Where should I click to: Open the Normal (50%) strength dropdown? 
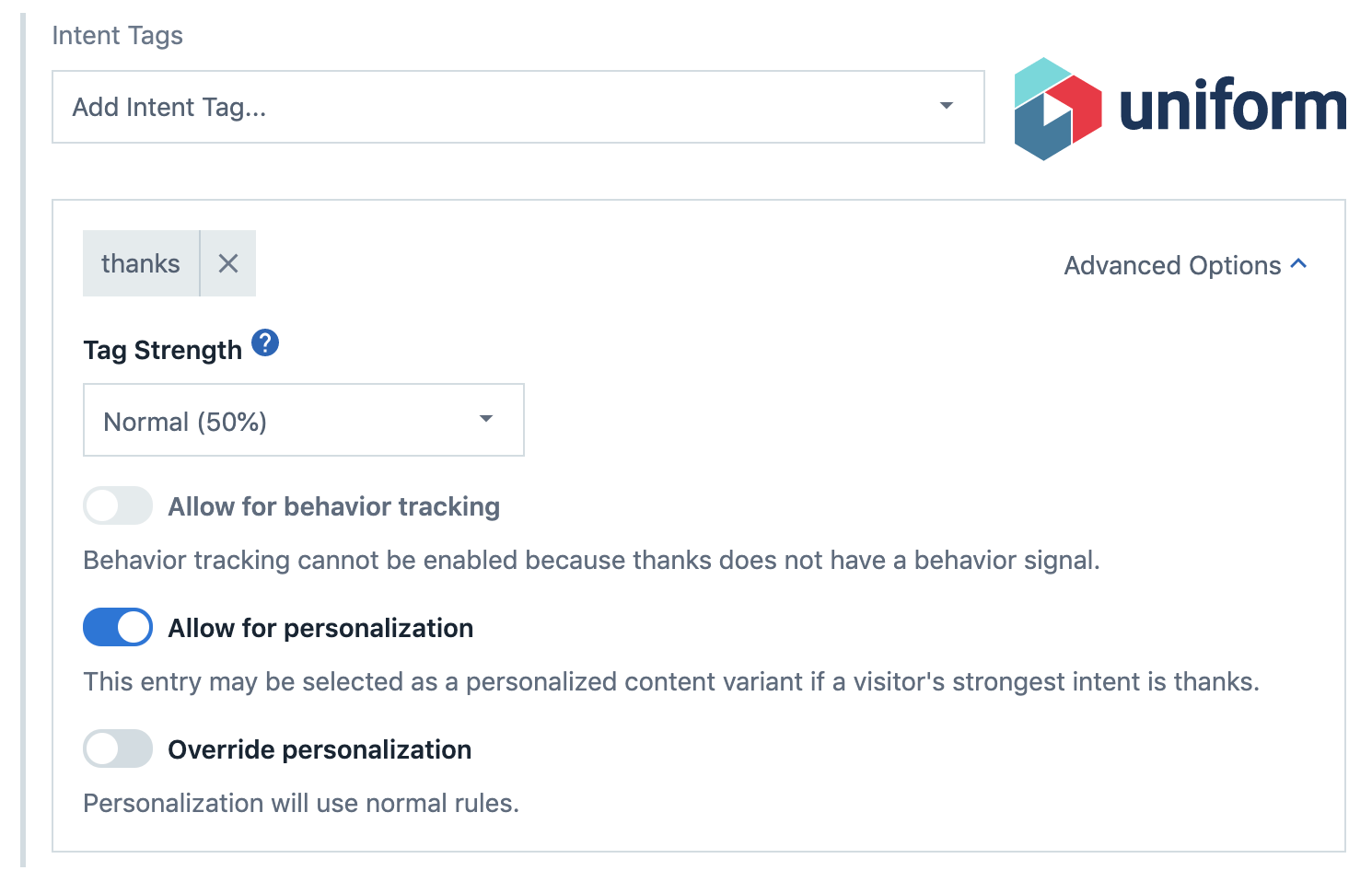tap(303, 421)
